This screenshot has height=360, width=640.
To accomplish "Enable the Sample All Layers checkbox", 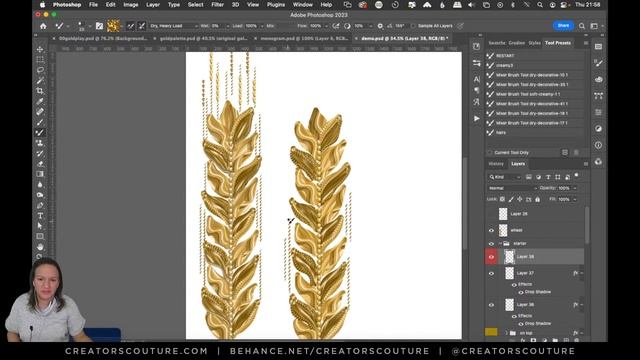I will tap(413, 26).
